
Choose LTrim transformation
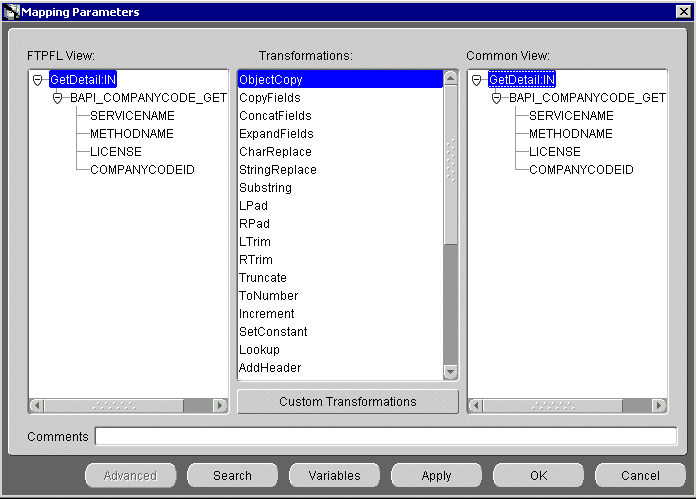tap(340, 242)
